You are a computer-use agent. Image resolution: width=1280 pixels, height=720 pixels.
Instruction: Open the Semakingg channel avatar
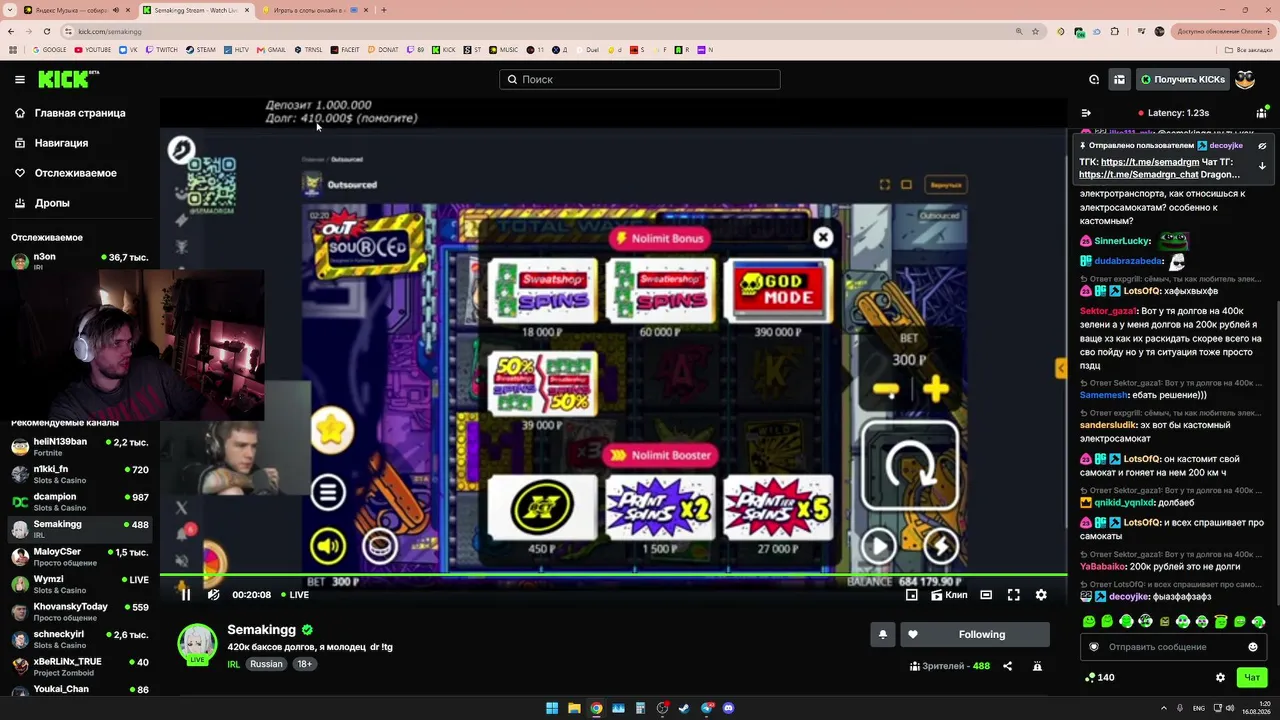coord(197,643)
